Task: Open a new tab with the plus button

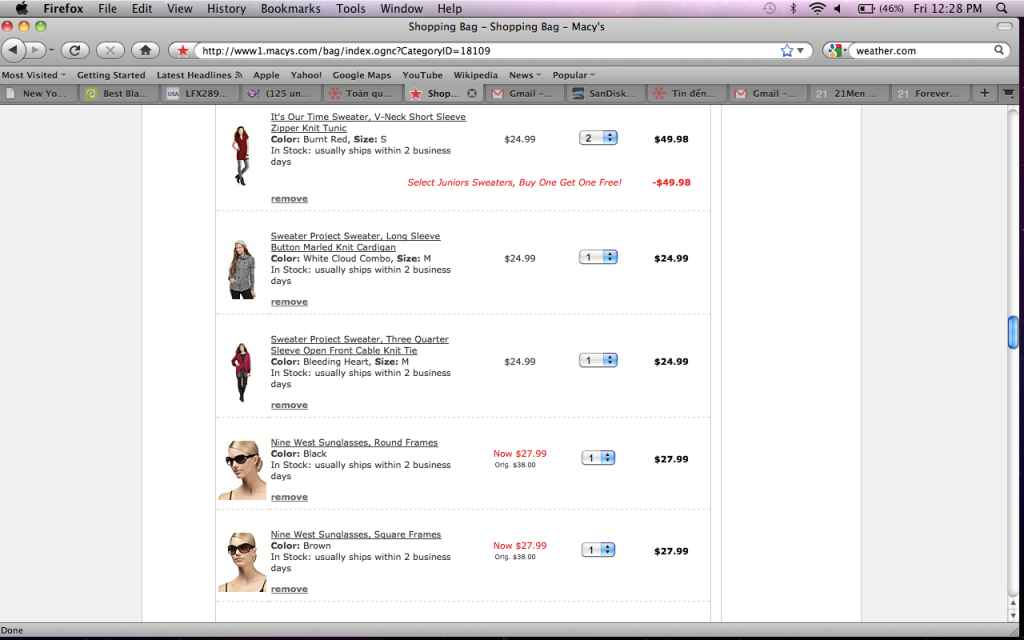Action: [x=985, y=93]
